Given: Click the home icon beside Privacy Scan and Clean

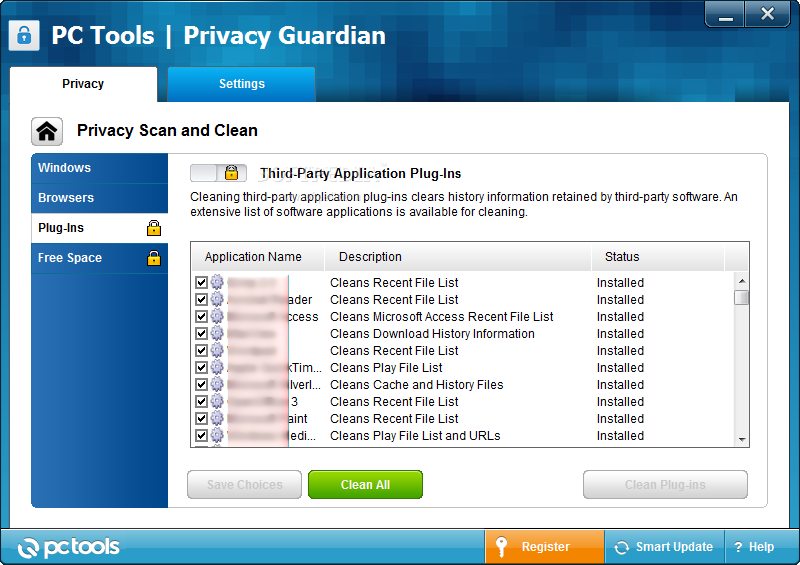Looking at the screenshot, I should coord(47,131).
